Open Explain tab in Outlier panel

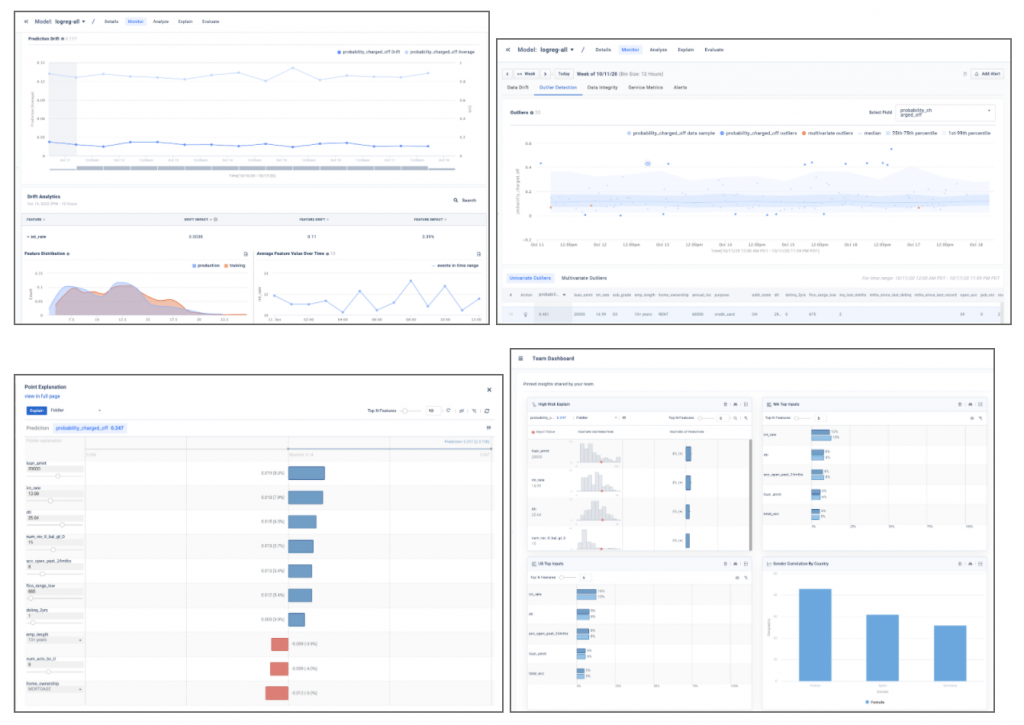click(686, 50)
